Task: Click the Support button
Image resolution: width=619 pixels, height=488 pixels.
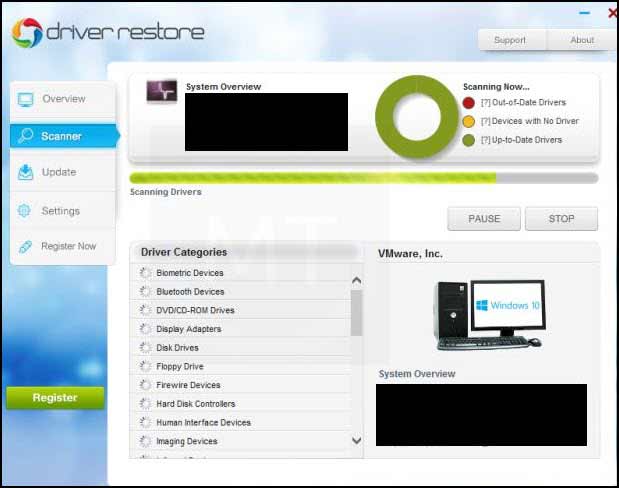Action: click(x=512, y=40)
